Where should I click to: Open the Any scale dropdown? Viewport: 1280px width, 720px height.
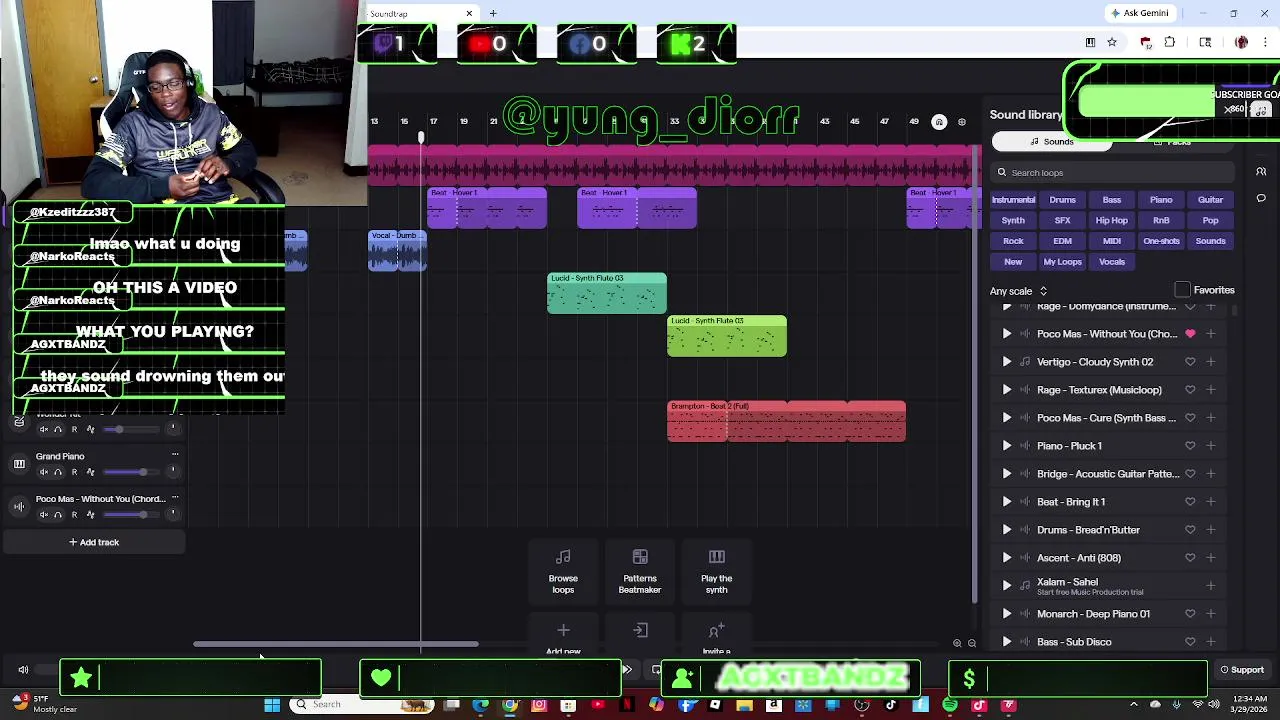(x=1018, y=291)
